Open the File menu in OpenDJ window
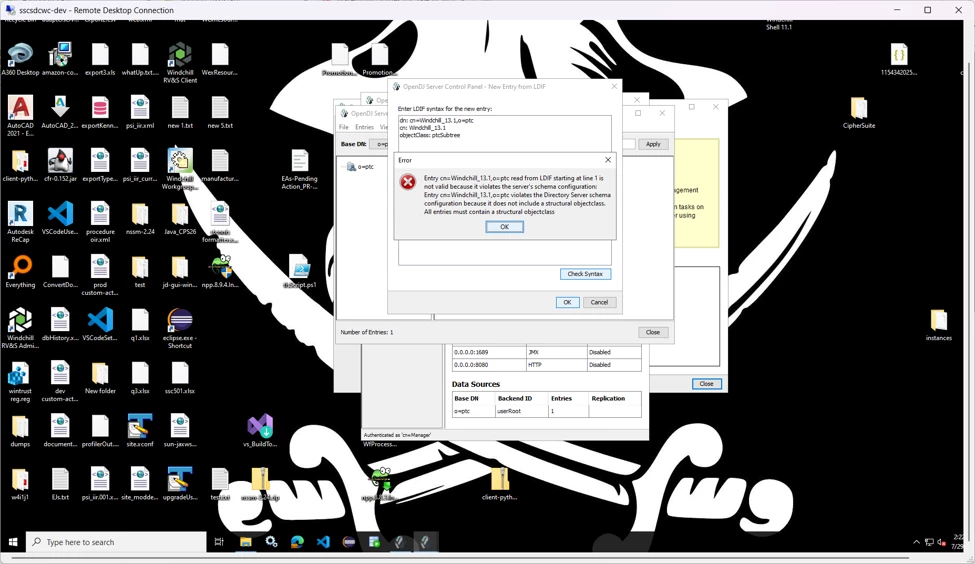 pyautogui.click(x=343, y=127)
